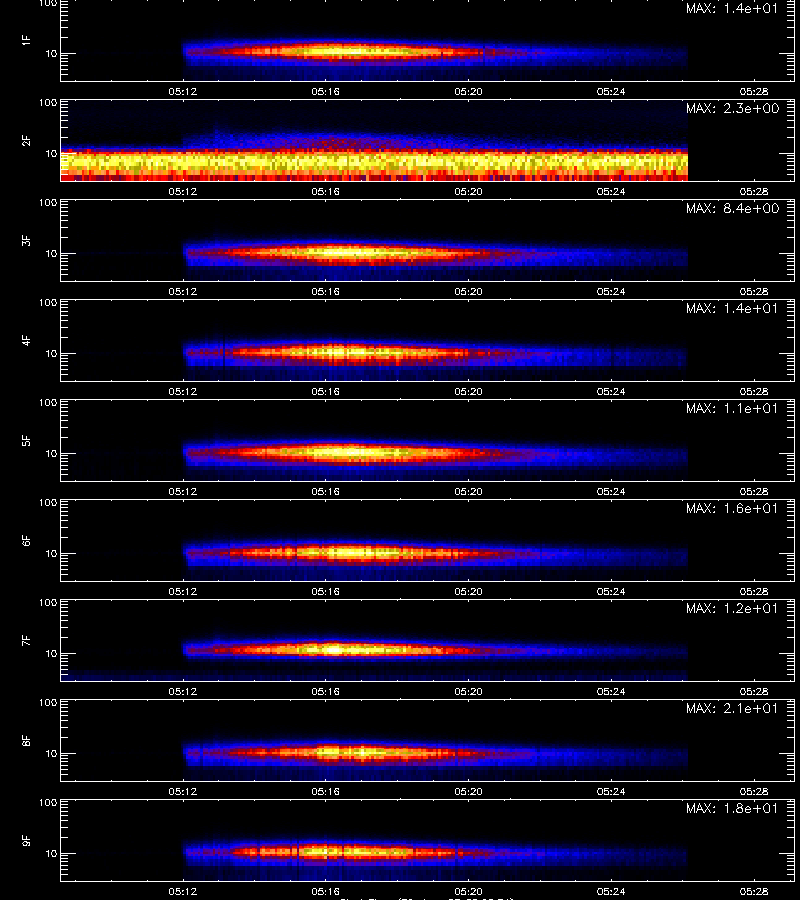Select the 'MAX: 1.2e+01' readout
800x900 pixels.
(x=732, y=608)
